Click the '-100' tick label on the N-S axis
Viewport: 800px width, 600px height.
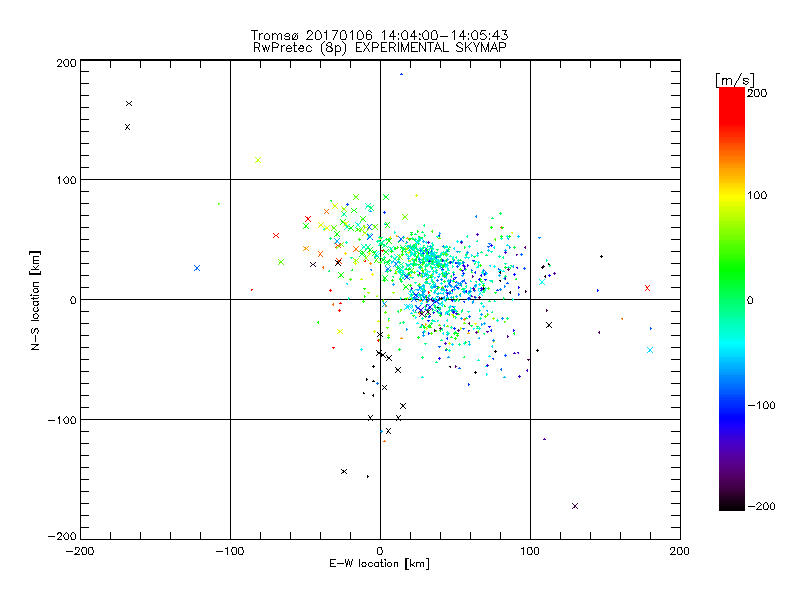click(62, 420)
